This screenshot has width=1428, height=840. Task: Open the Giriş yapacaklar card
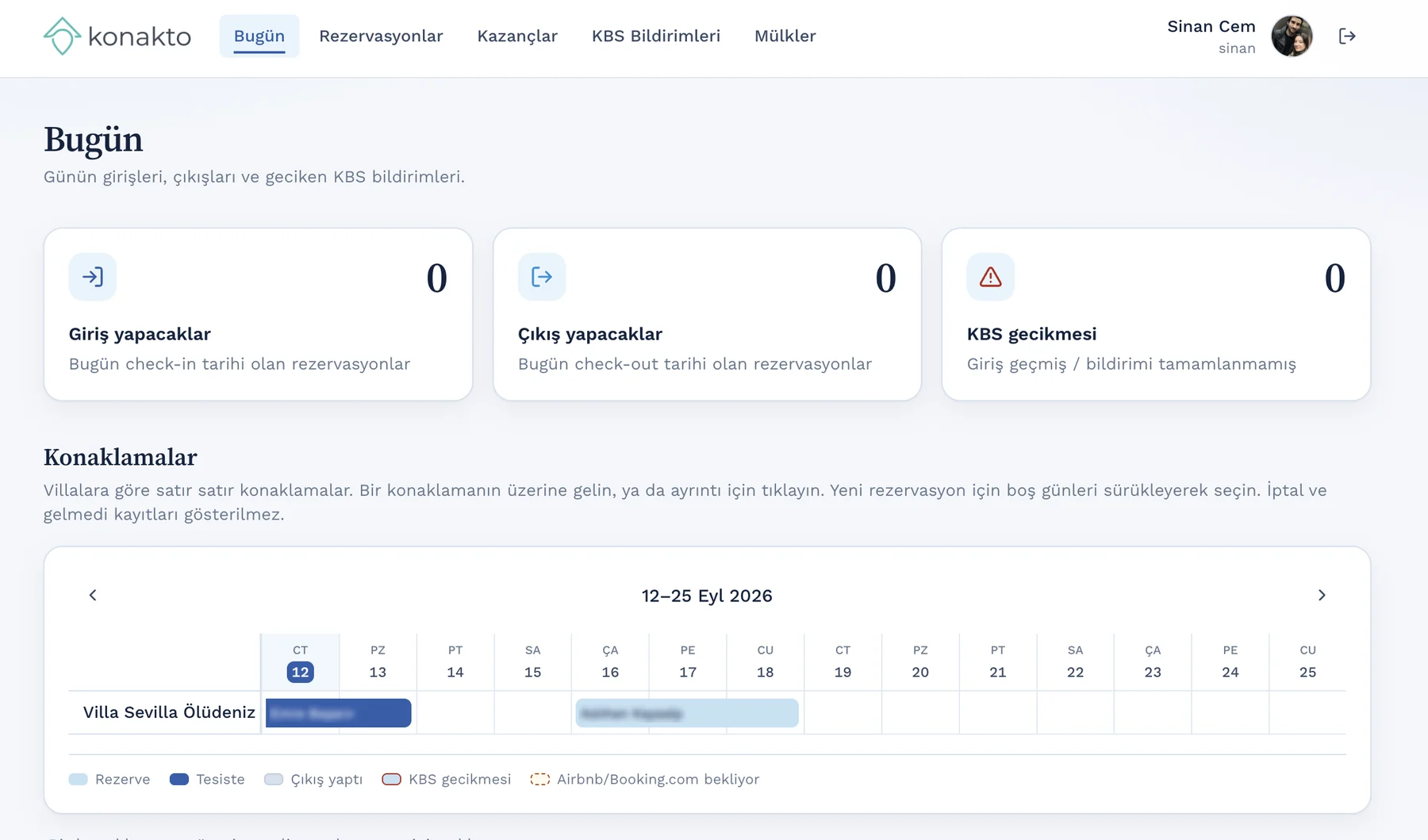coord(258,314)
